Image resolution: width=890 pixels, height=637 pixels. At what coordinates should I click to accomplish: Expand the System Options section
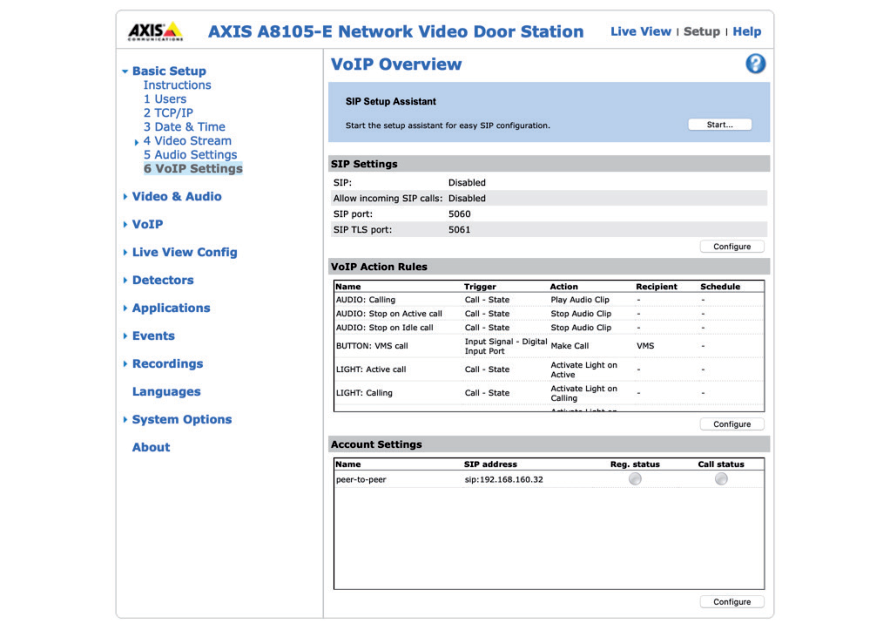click(x=182, y=419)
